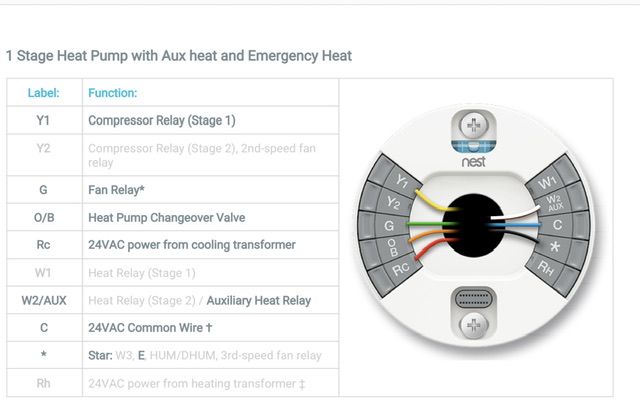Click the blue bubble level on the base
Image resolution: width=640 pixels, height=406 pixels.
click(x=474, y=142)
